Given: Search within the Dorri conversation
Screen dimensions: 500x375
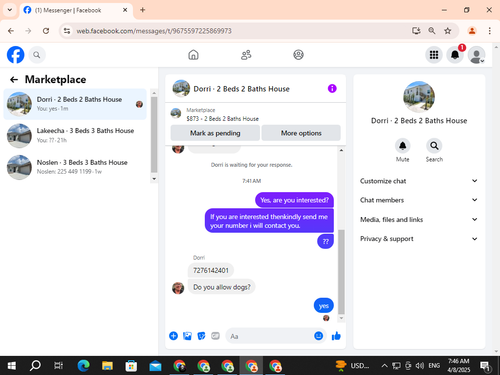Looking at the screenshot, I should tap(434, 146).
